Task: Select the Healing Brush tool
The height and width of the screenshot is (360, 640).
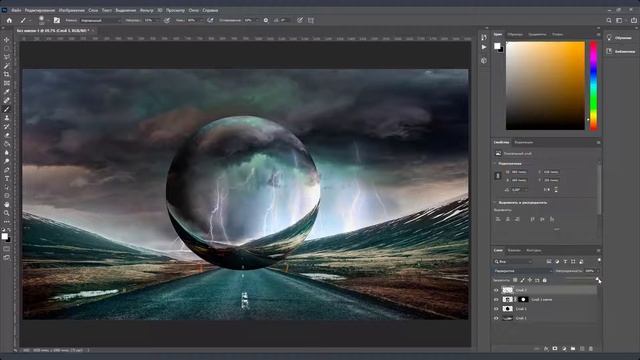Action: coord(7,100)
